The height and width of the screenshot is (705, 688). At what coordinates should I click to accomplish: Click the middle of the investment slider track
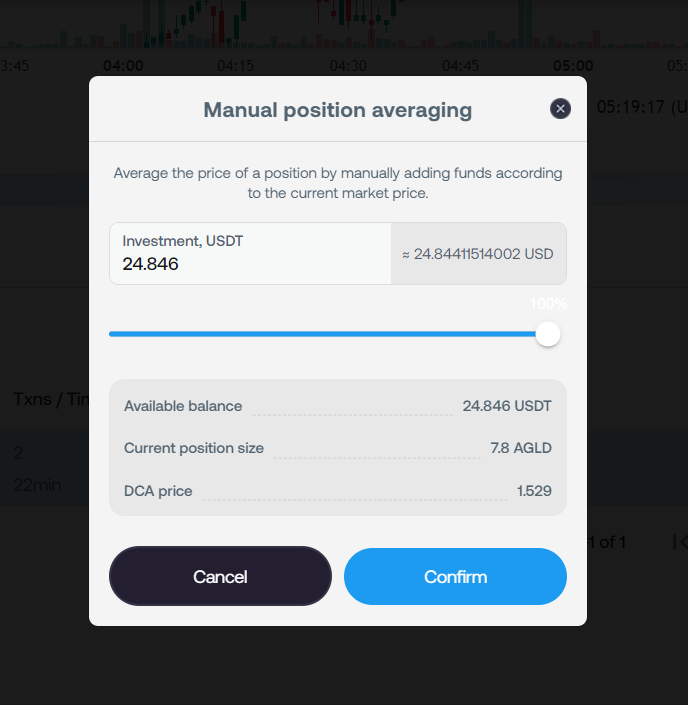click(x=328, y=334)
